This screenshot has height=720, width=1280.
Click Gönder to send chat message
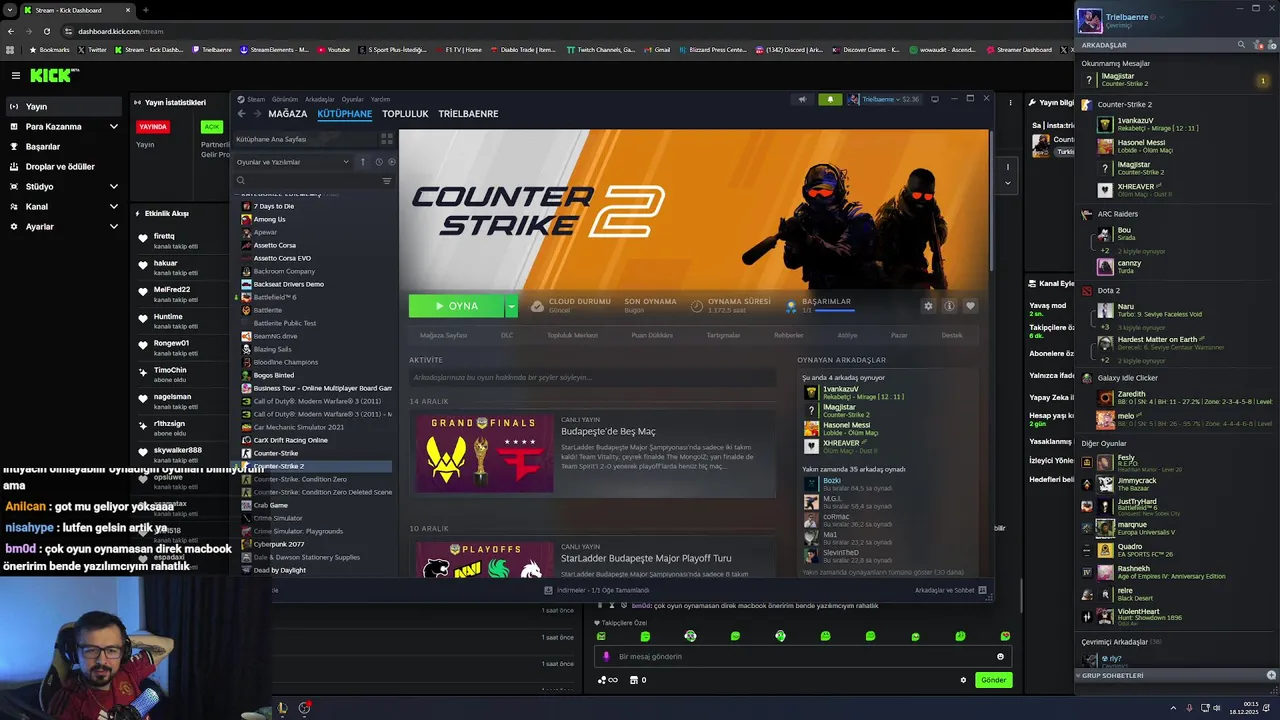tap(993, 680)
